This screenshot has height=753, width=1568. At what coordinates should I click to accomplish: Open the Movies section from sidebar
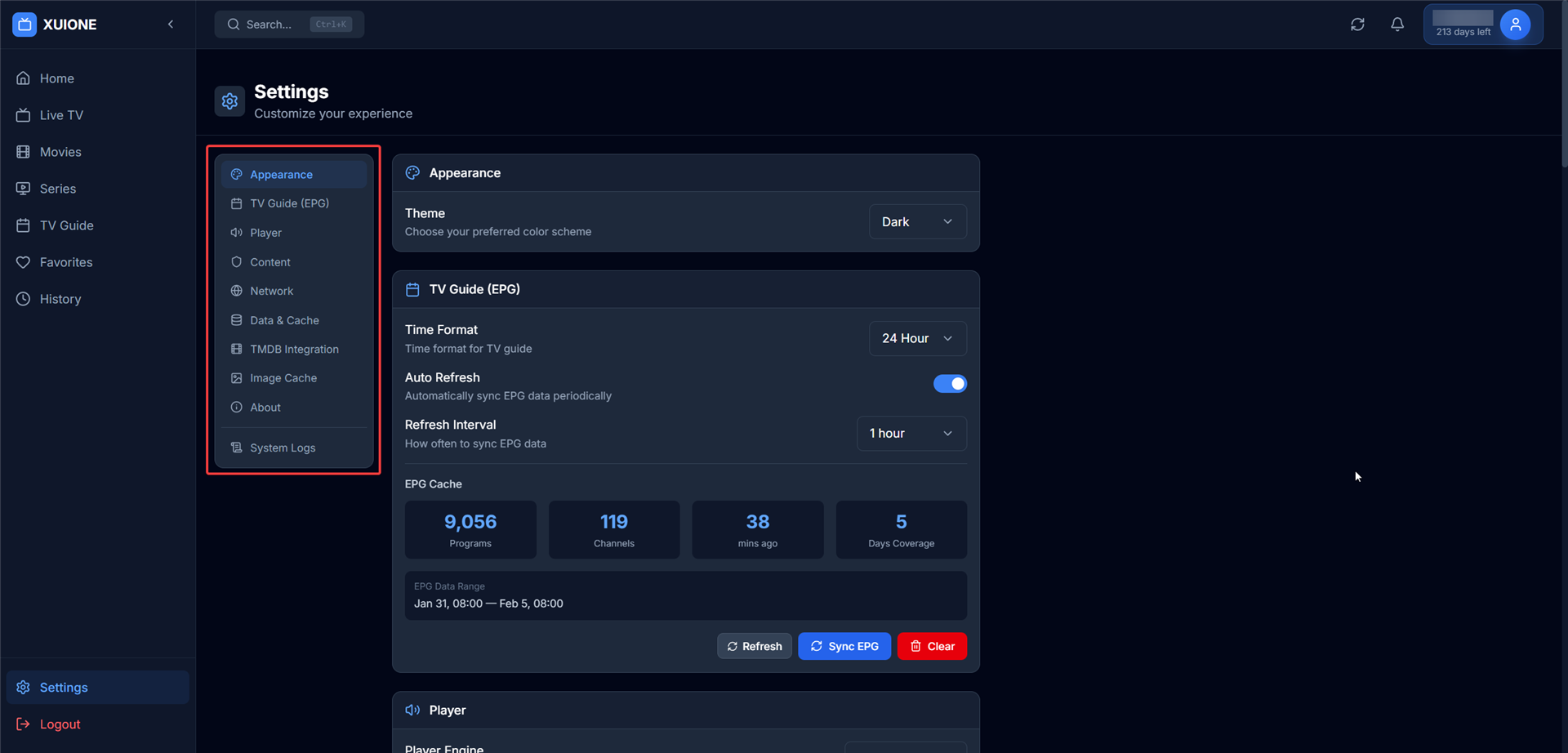pos(60,152)
